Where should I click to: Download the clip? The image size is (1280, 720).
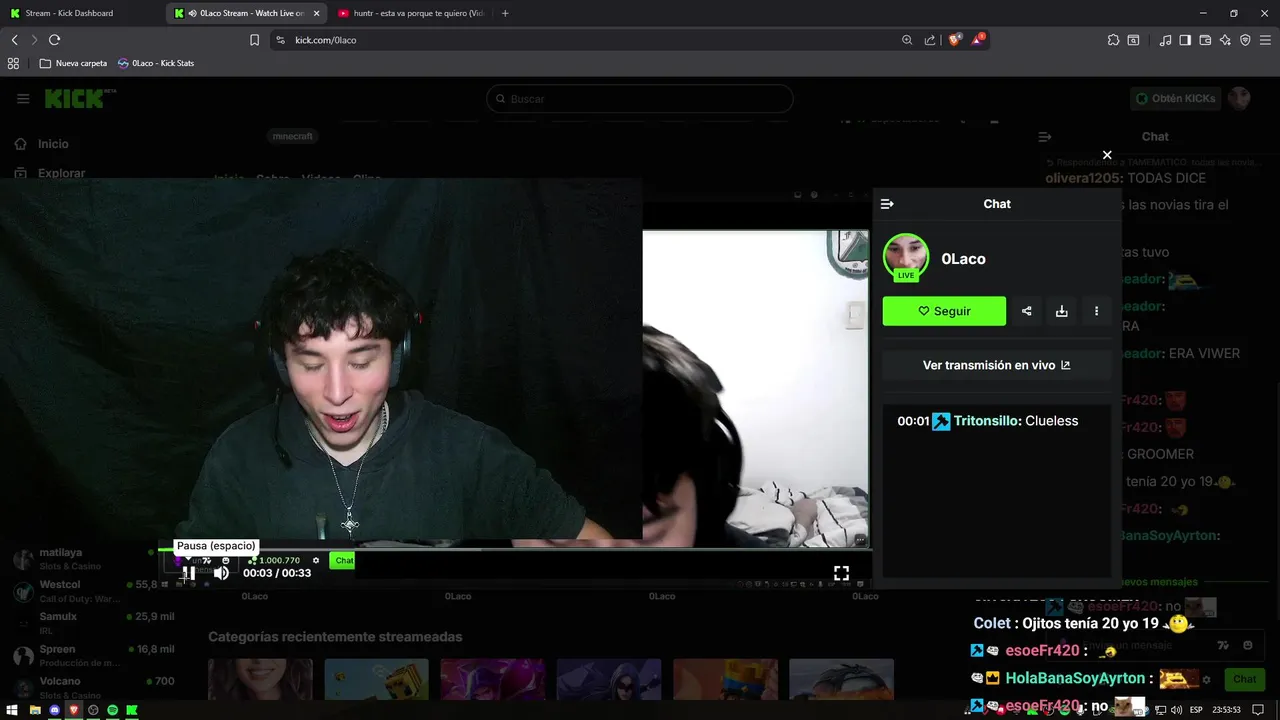1061,311
